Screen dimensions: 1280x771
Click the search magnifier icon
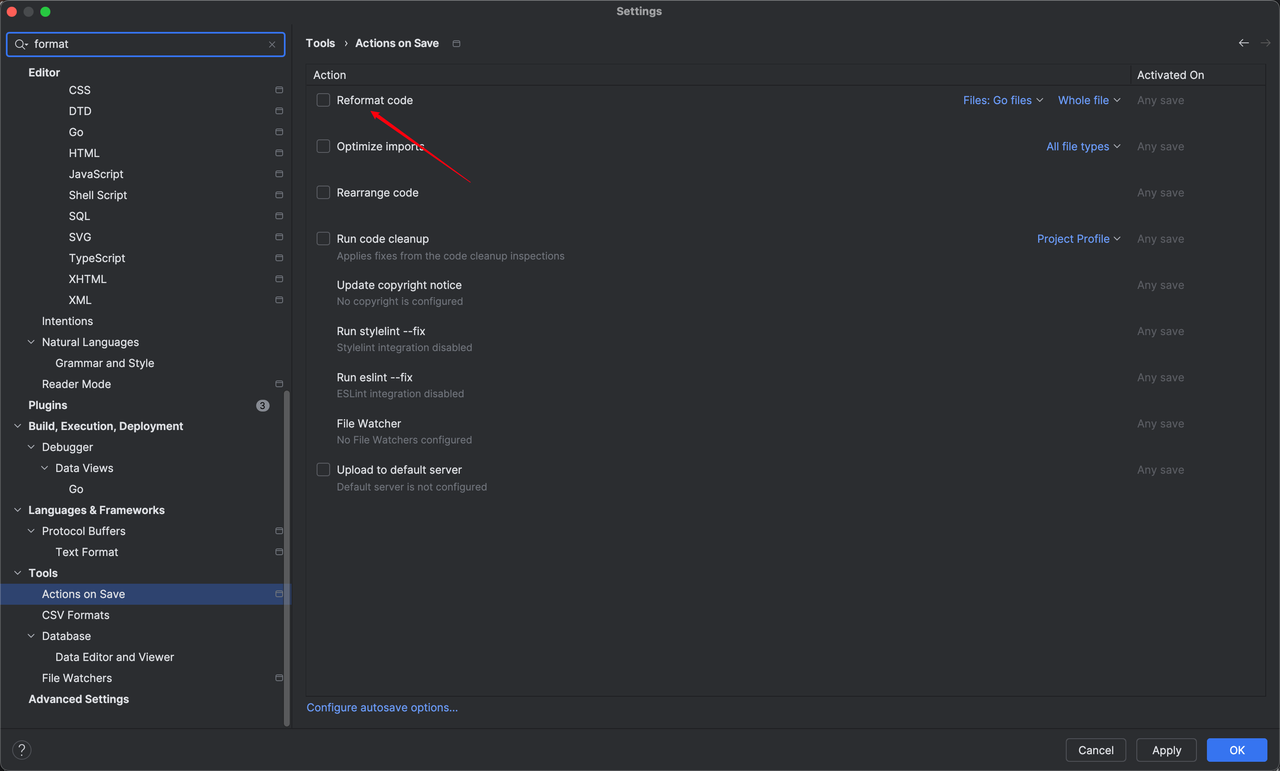pyautogui.click(x=20, y=44)
